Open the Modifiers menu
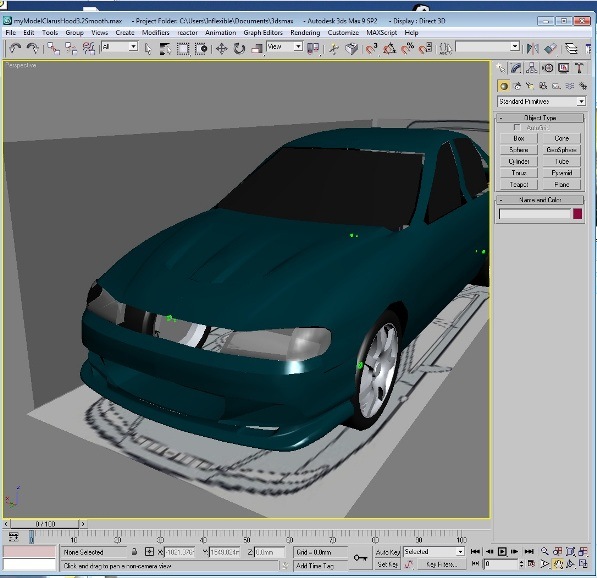Screen dimensions: 597x578 tap(155, 33)
